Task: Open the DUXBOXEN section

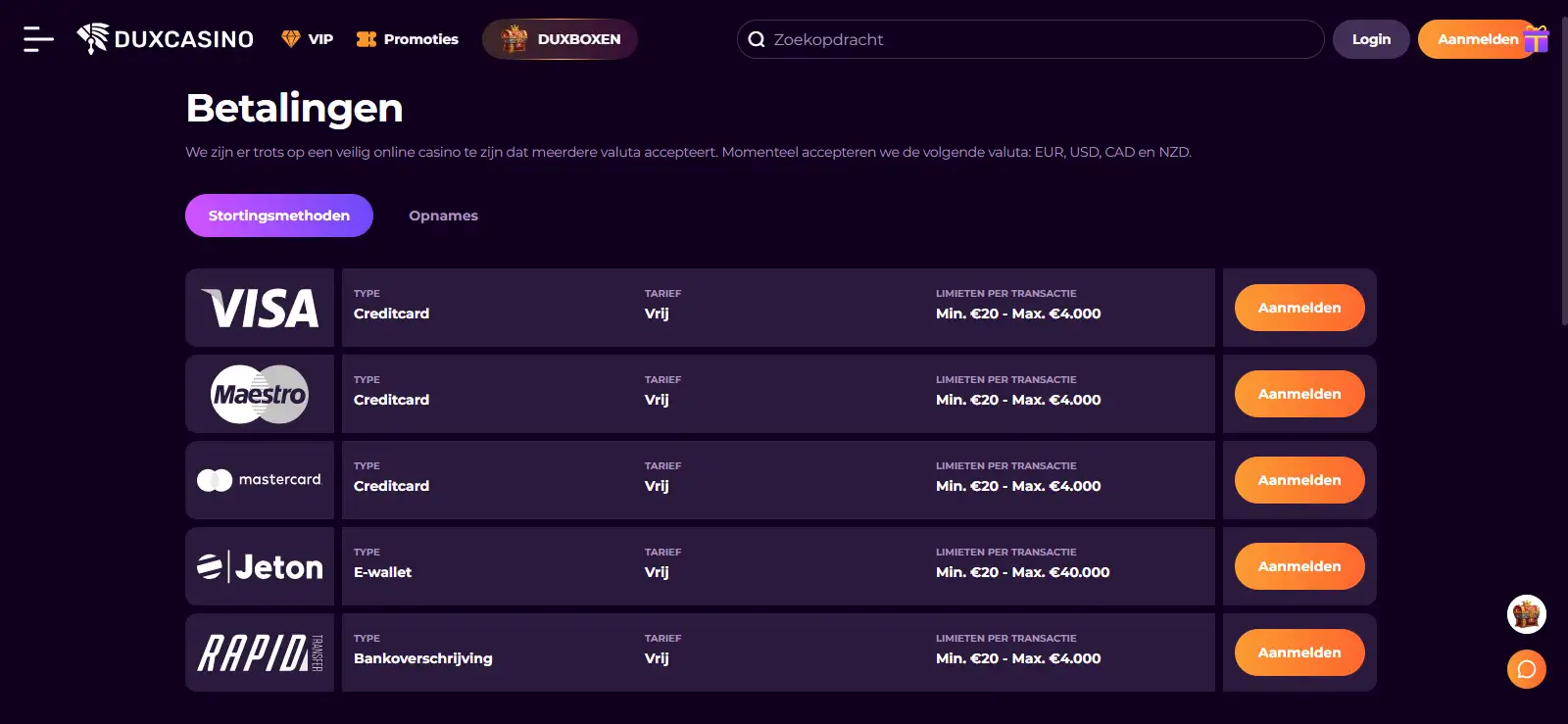Action: point(560,39)
